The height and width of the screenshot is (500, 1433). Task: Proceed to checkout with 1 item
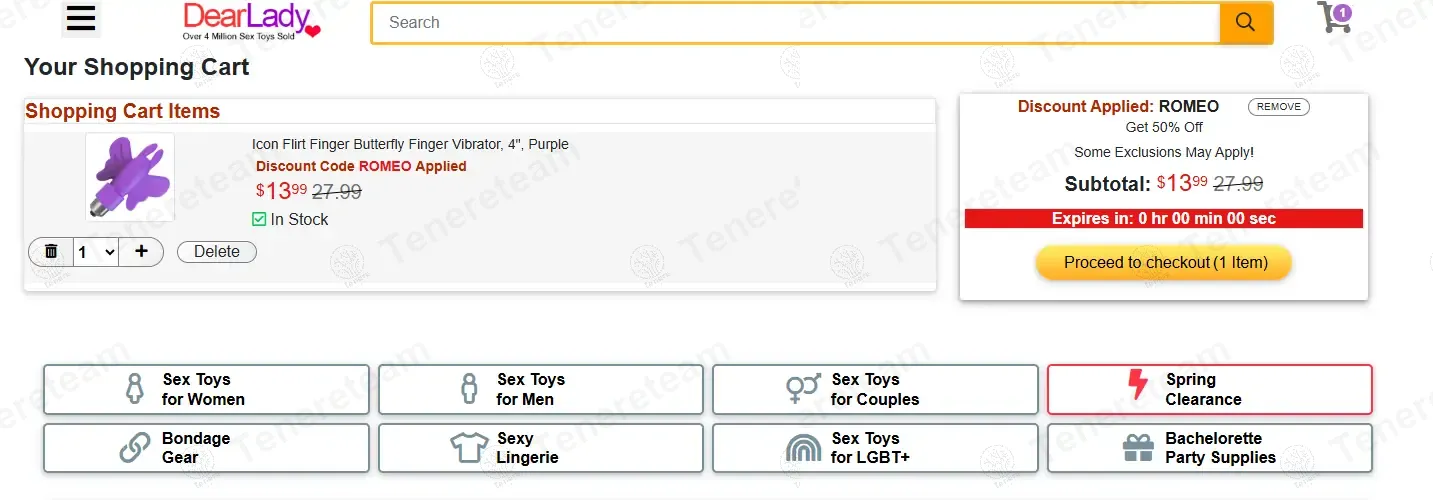pos(1165,263)
